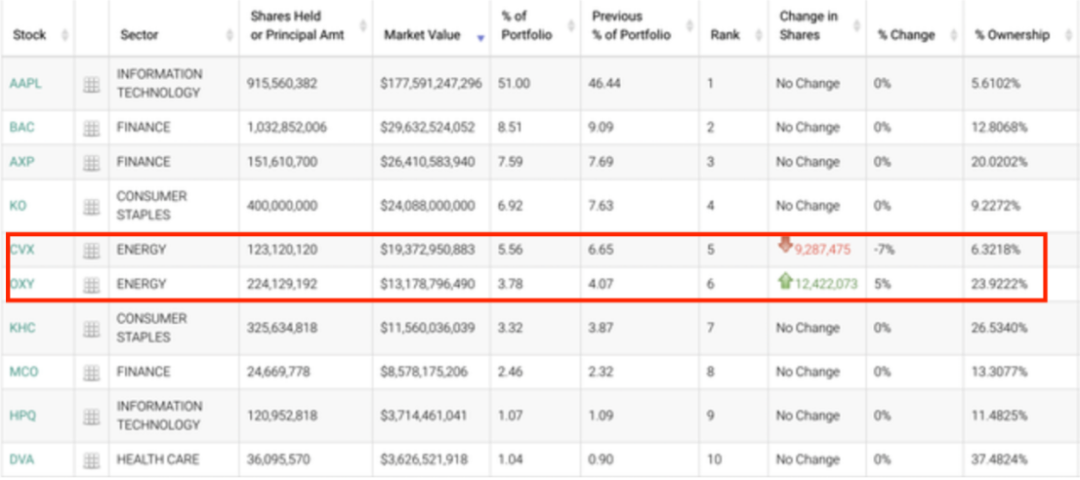Select portfolio percent 51.00
1080x480 pixels.
tap(514, 84)
